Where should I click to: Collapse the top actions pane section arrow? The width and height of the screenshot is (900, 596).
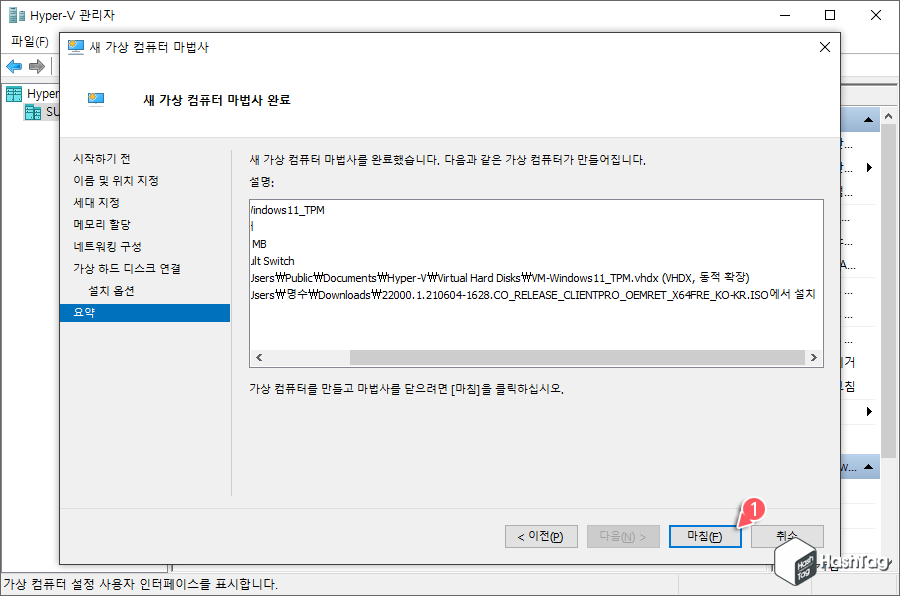pyautogui.click(x=868, y=119)
